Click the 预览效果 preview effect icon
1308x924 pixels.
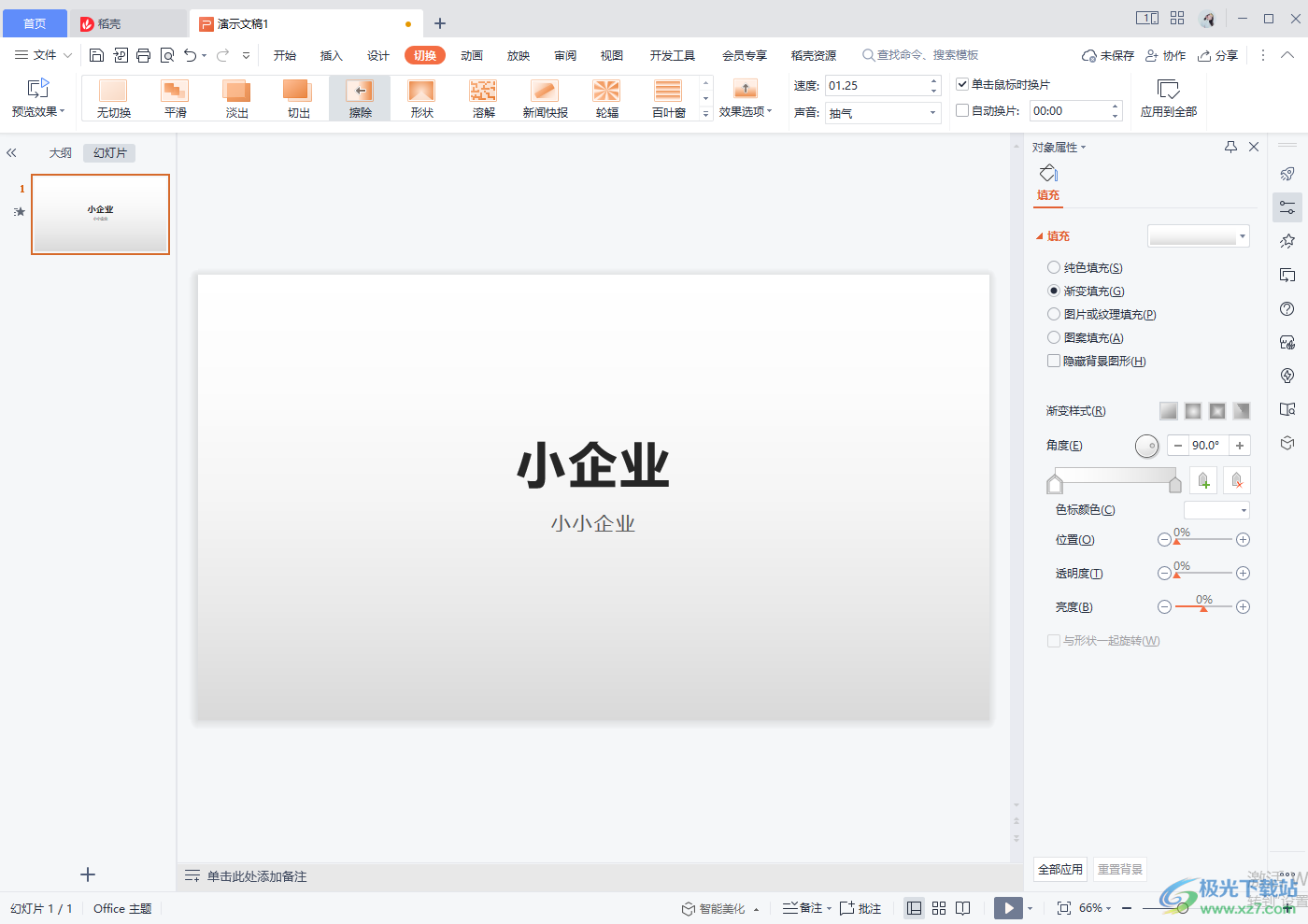coord(38,89)
